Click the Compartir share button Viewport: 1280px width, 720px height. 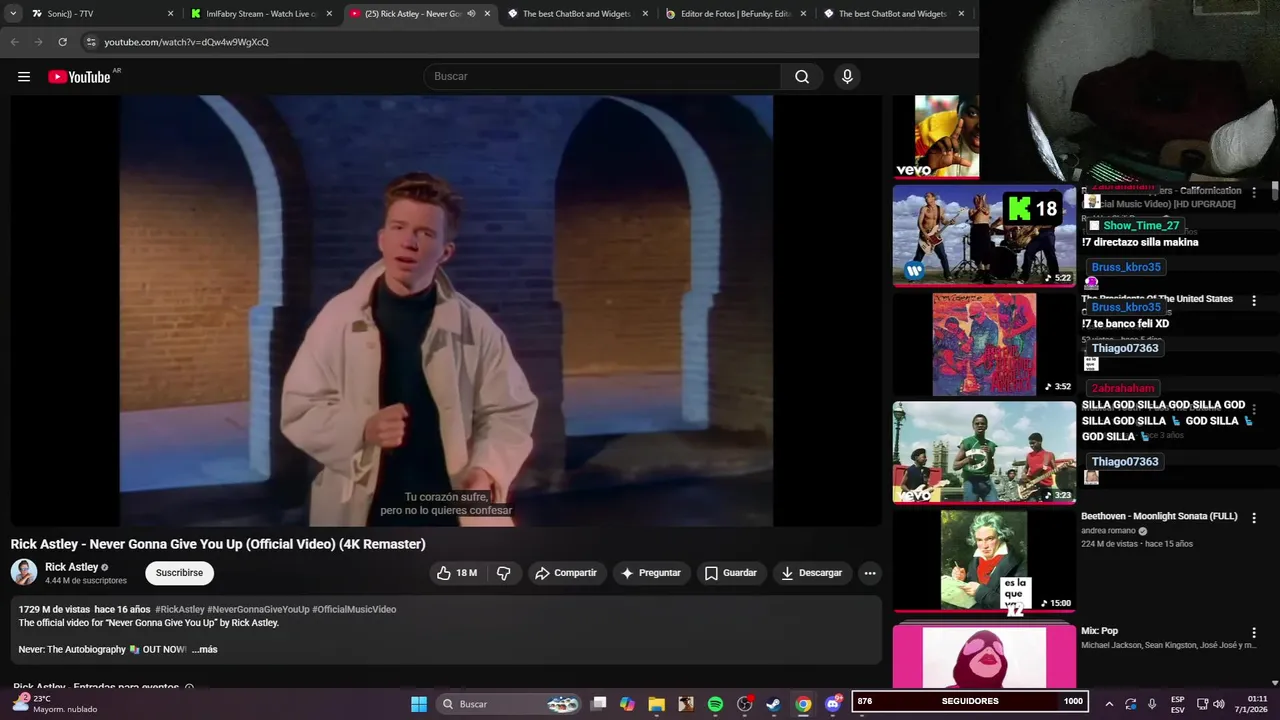point(566,573)
